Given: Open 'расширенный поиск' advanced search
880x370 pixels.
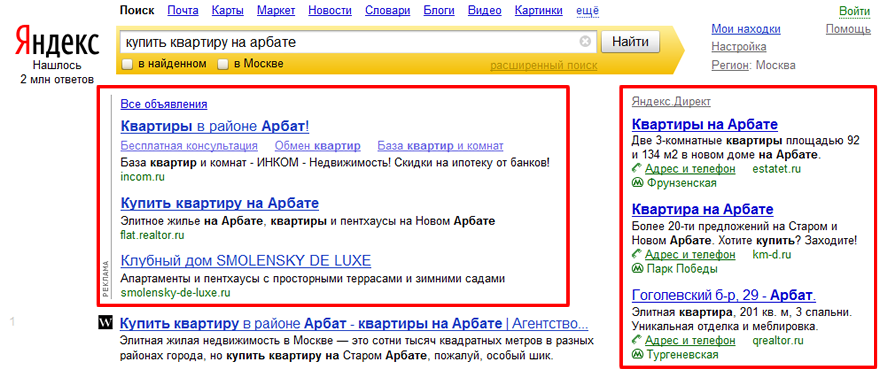Looking at the screenshot, I should coord(544,66).
